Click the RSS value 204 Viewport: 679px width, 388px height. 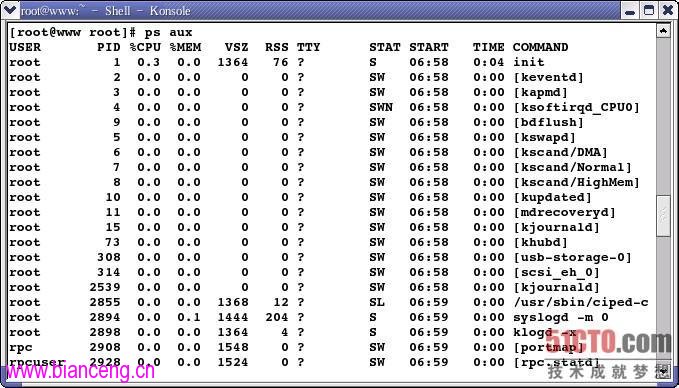coord(277,317)
